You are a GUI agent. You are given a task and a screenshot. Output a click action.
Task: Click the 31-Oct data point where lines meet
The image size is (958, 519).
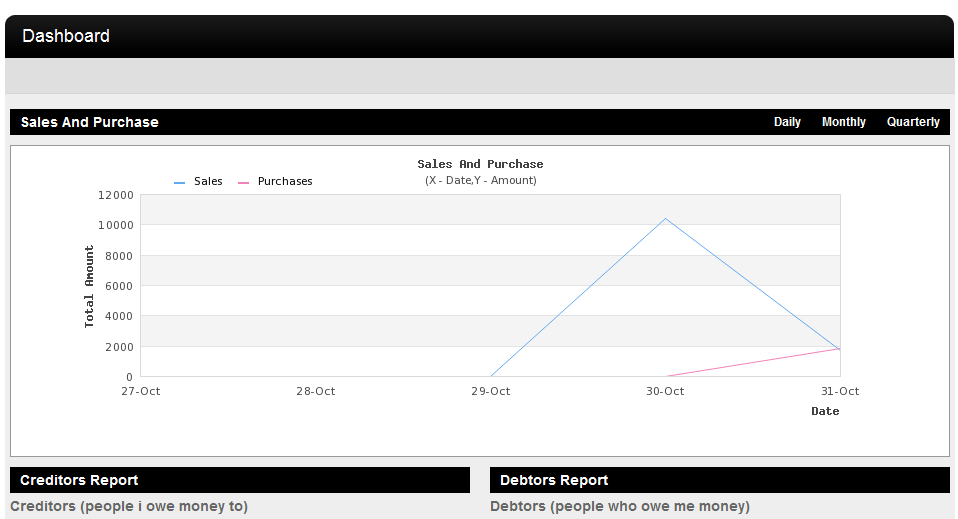click(x=839, y=349)
